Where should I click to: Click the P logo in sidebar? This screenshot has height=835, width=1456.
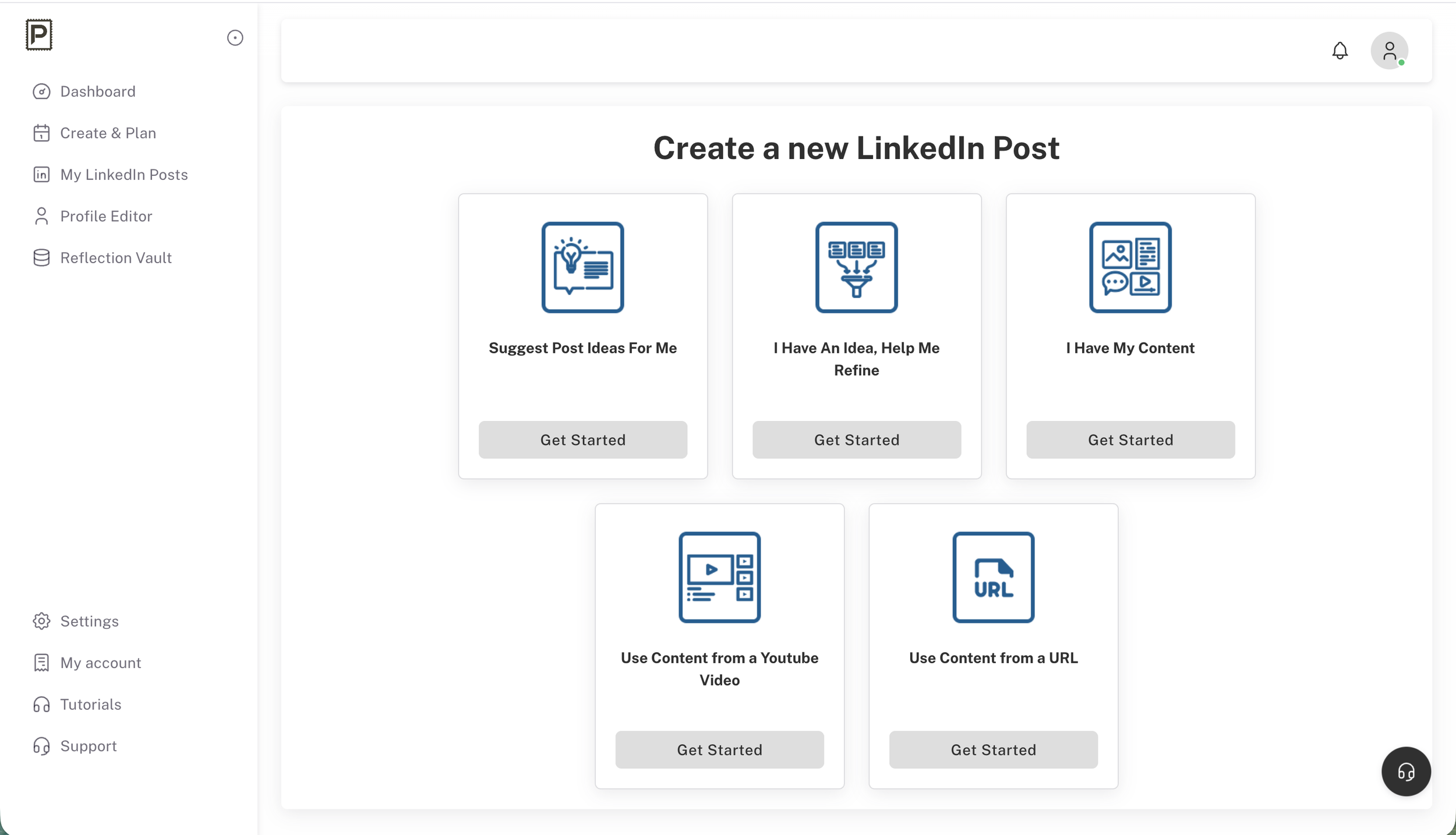39,35
